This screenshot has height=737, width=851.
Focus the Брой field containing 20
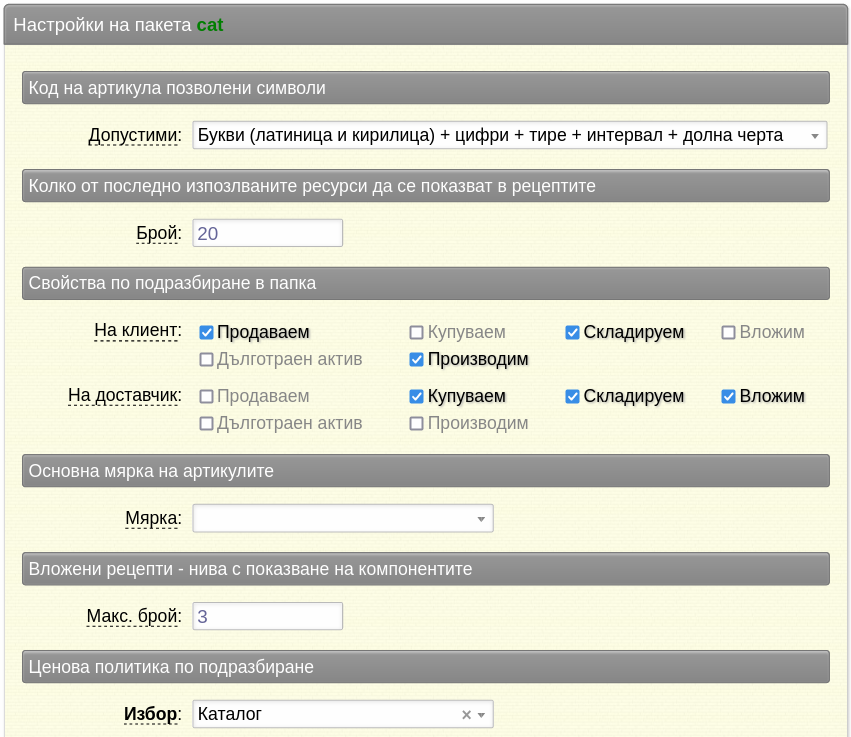268,233
